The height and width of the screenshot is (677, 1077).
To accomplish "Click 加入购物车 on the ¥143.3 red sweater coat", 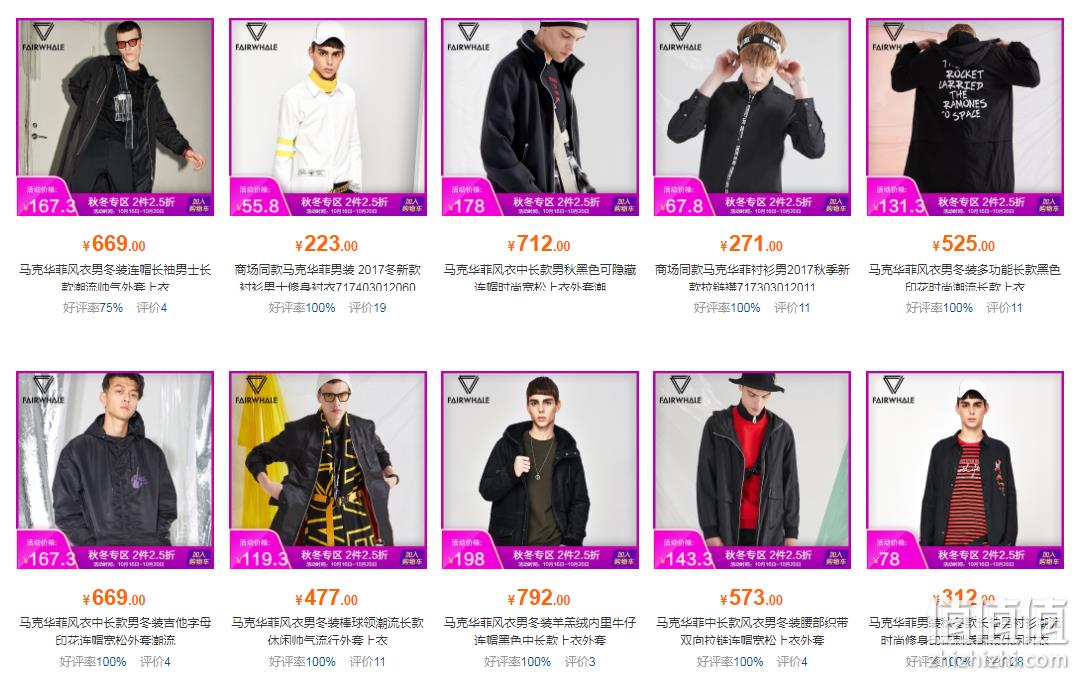I will coord(836,558).
